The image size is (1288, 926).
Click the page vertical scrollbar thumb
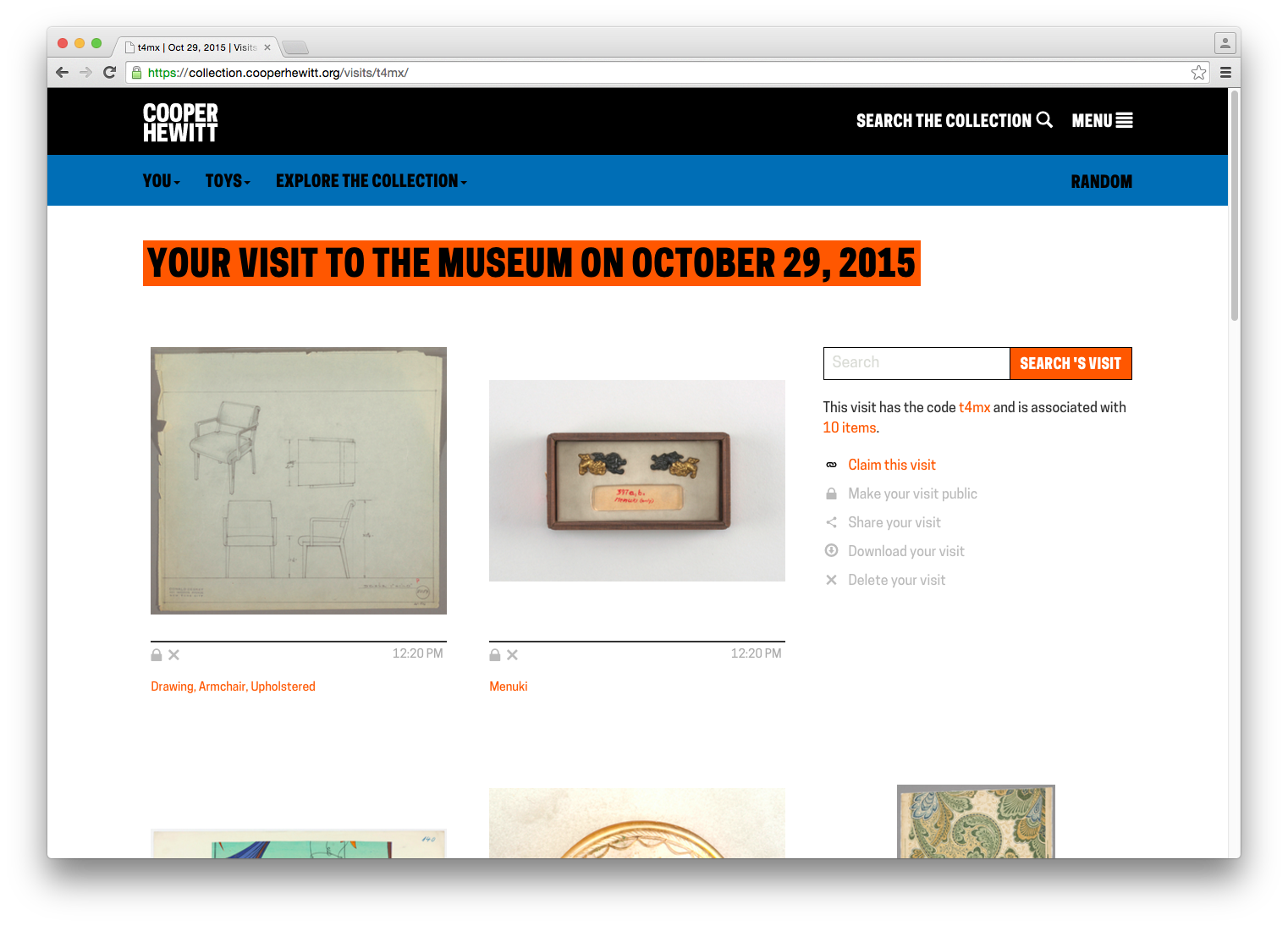[x=1235, y=205]
